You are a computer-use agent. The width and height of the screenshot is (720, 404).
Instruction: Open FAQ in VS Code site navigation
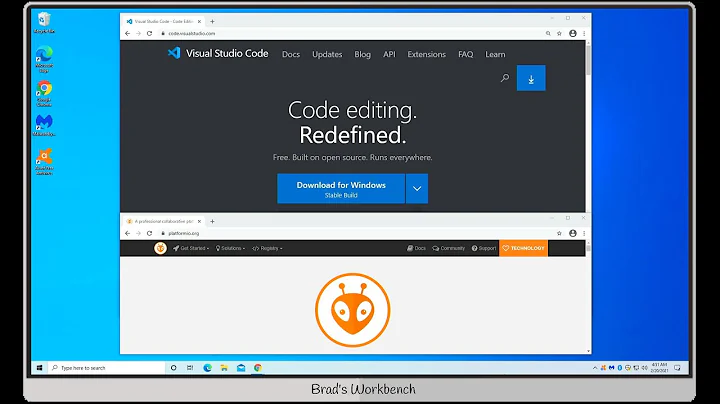(x=465, y=54)
